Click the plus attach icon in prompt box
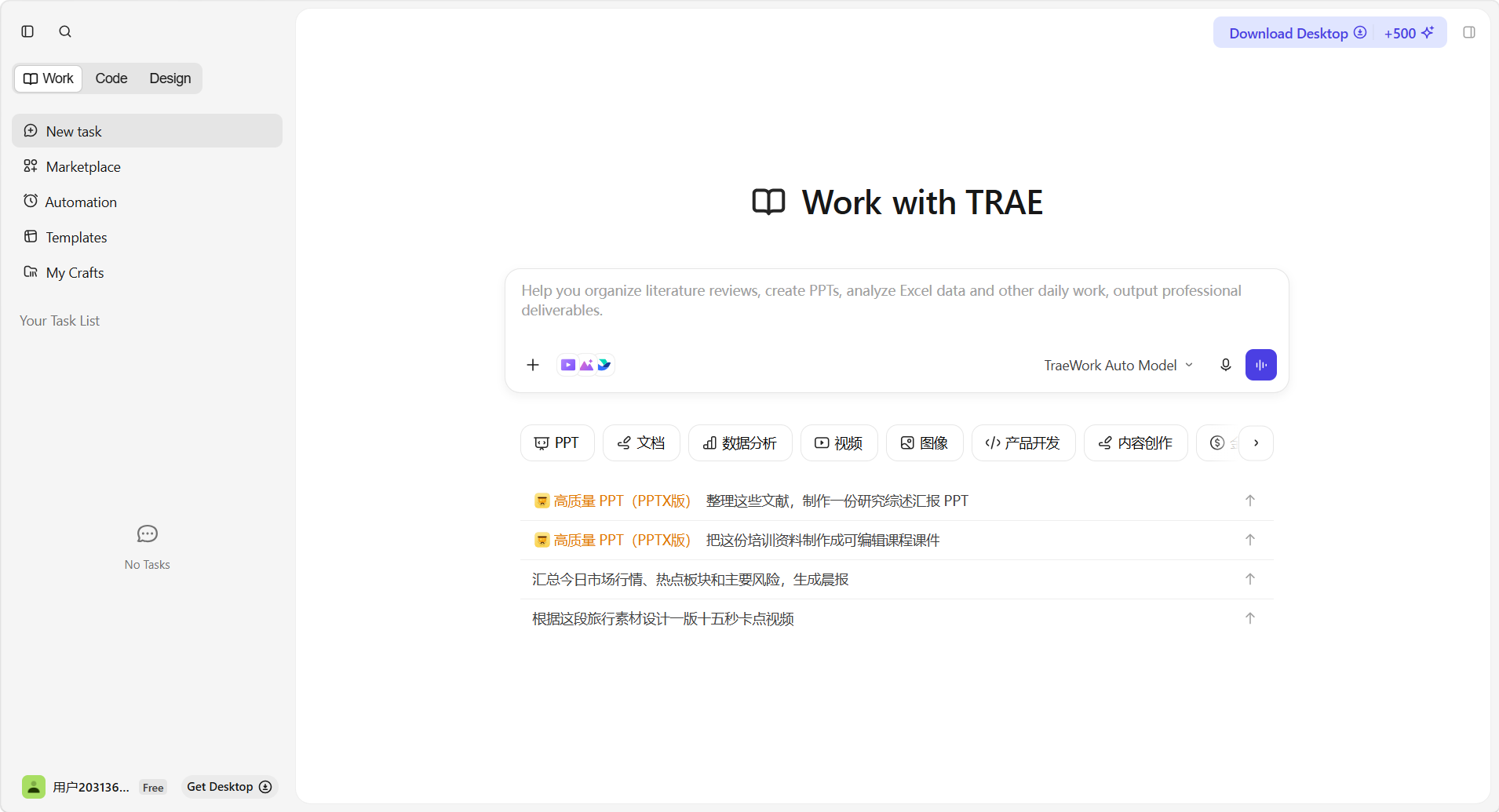 click(533, 365)
